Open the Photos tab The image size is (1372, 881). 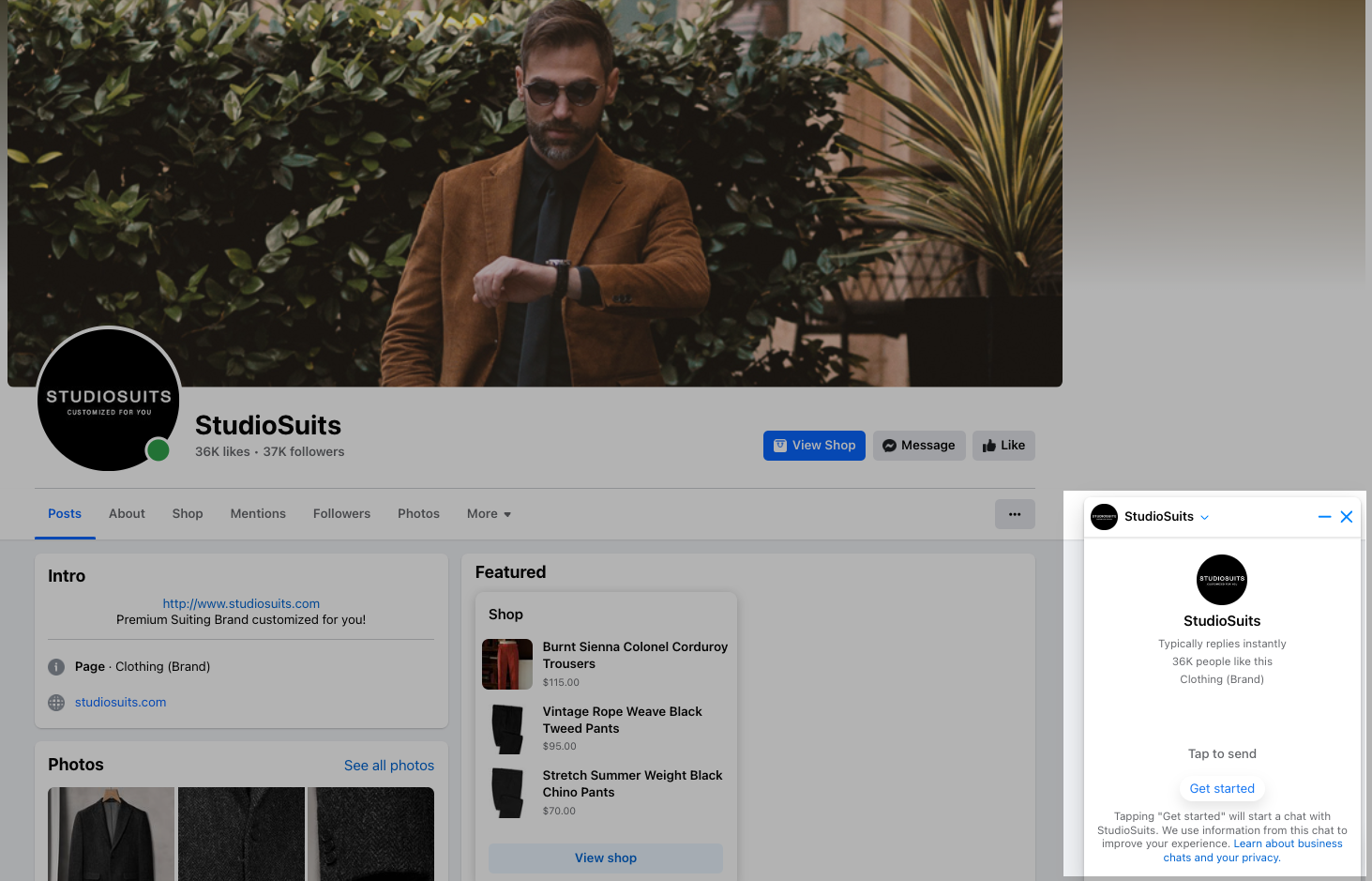[x=418, y=514]
